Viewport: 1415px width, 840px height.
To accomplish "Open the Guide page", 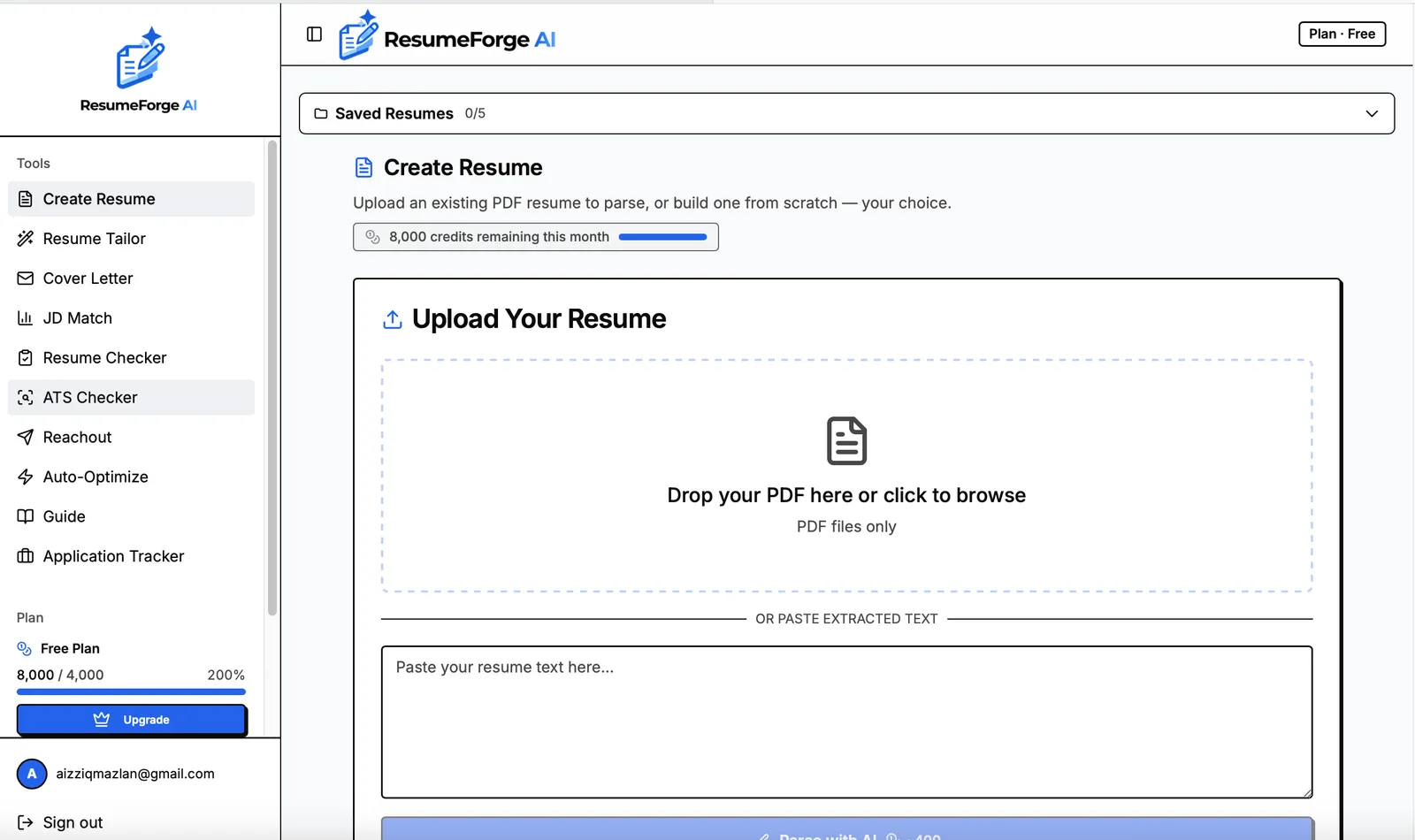I will pos(131,516).
